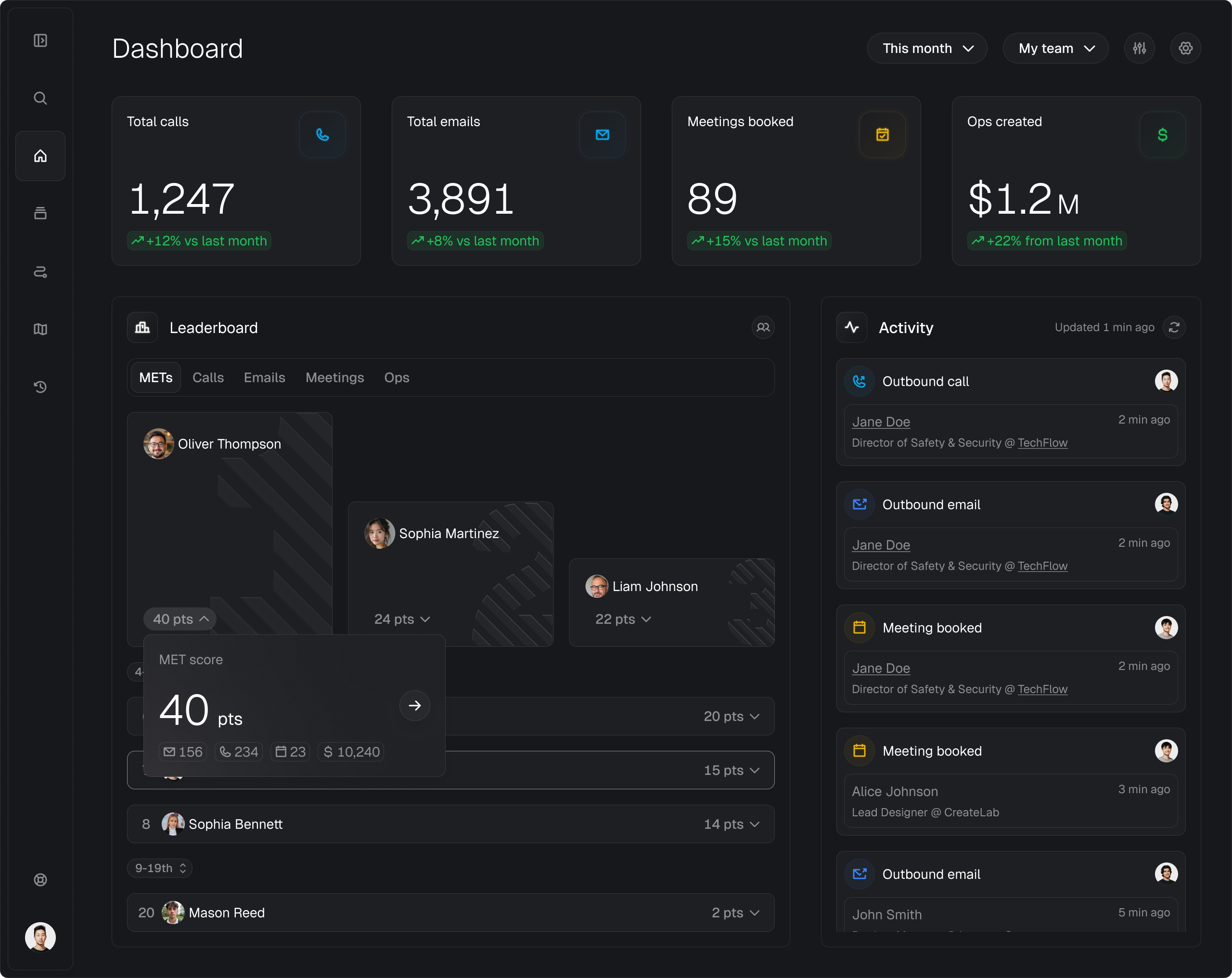The height and width of the screenshot is (978, 1232).
Task: Switch to the Meetings leaderboard tab
Action: (x=334, y=378)
